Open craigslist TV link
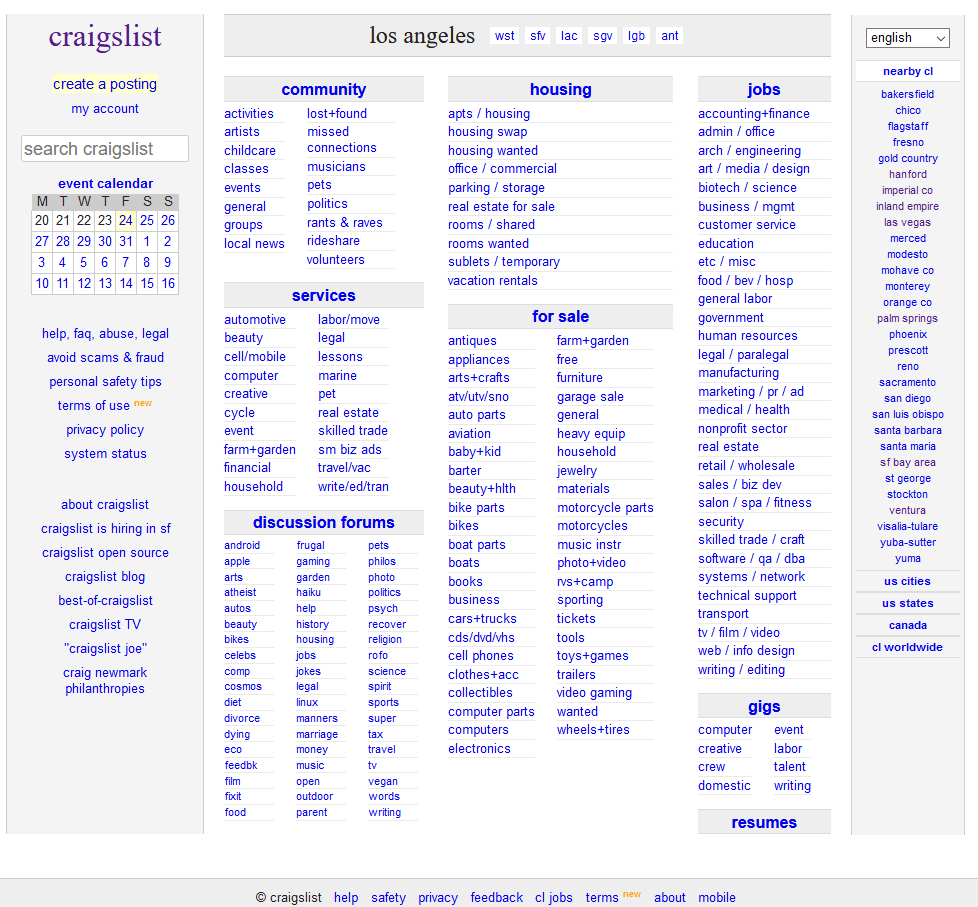978x907 pixels. pyautogui.click(x=105, y=624)
